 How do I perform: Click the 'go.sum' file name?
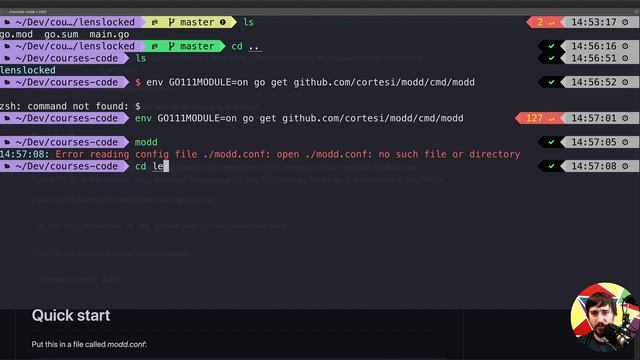[x=61, y=34]
